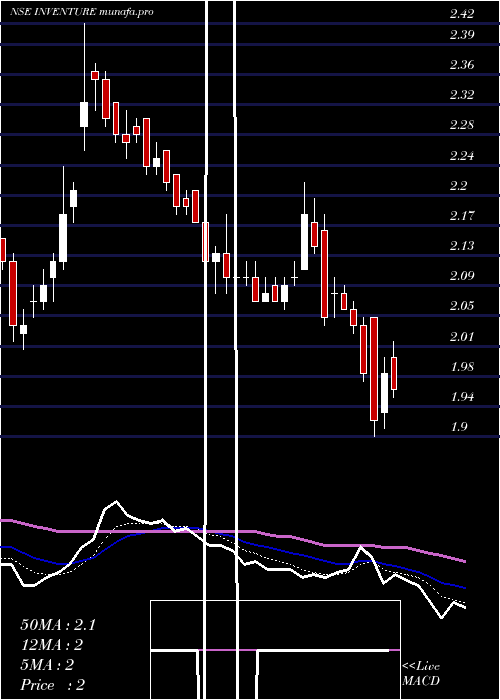The width and height of the screenshot is (500, 700).
Task: Click the 2.05 price axis label
Action: tap(462, 306)
